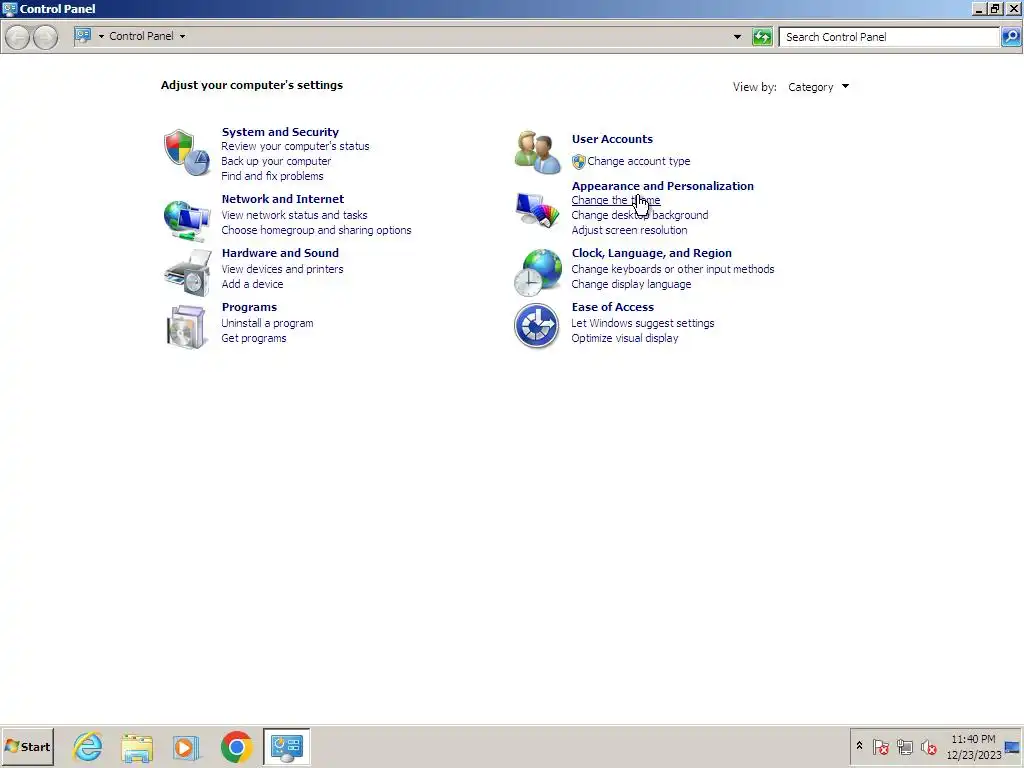Open Google Chrome from the taskbar
This screenshot has width=1024, height=768.
(x=236, y=747)
